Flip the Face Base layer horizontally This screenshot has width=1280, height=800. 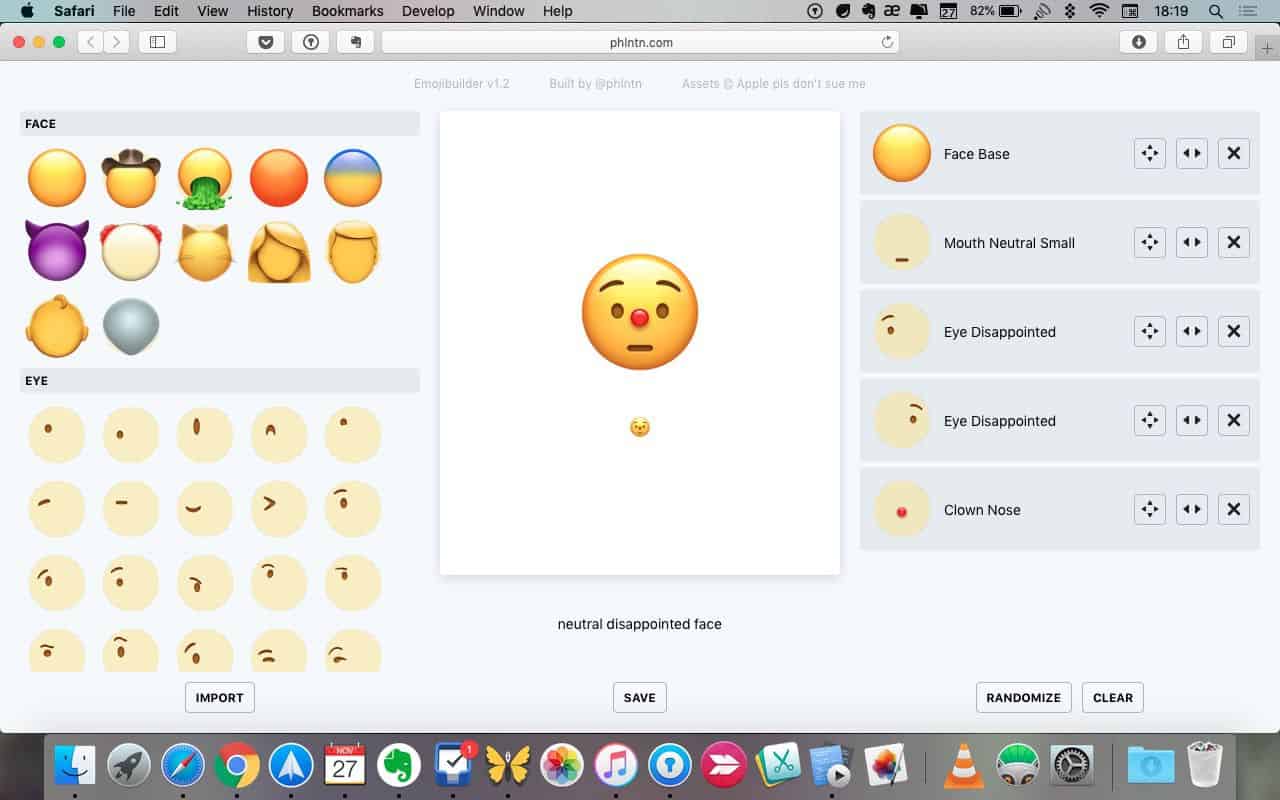tap(1192, 153)
